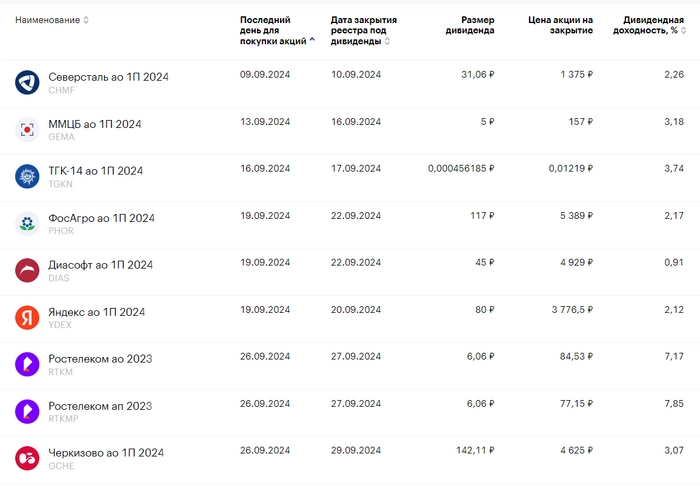Click the Размер дивиденда column header
Screen dimensions: 700x488
click(469, 25)
